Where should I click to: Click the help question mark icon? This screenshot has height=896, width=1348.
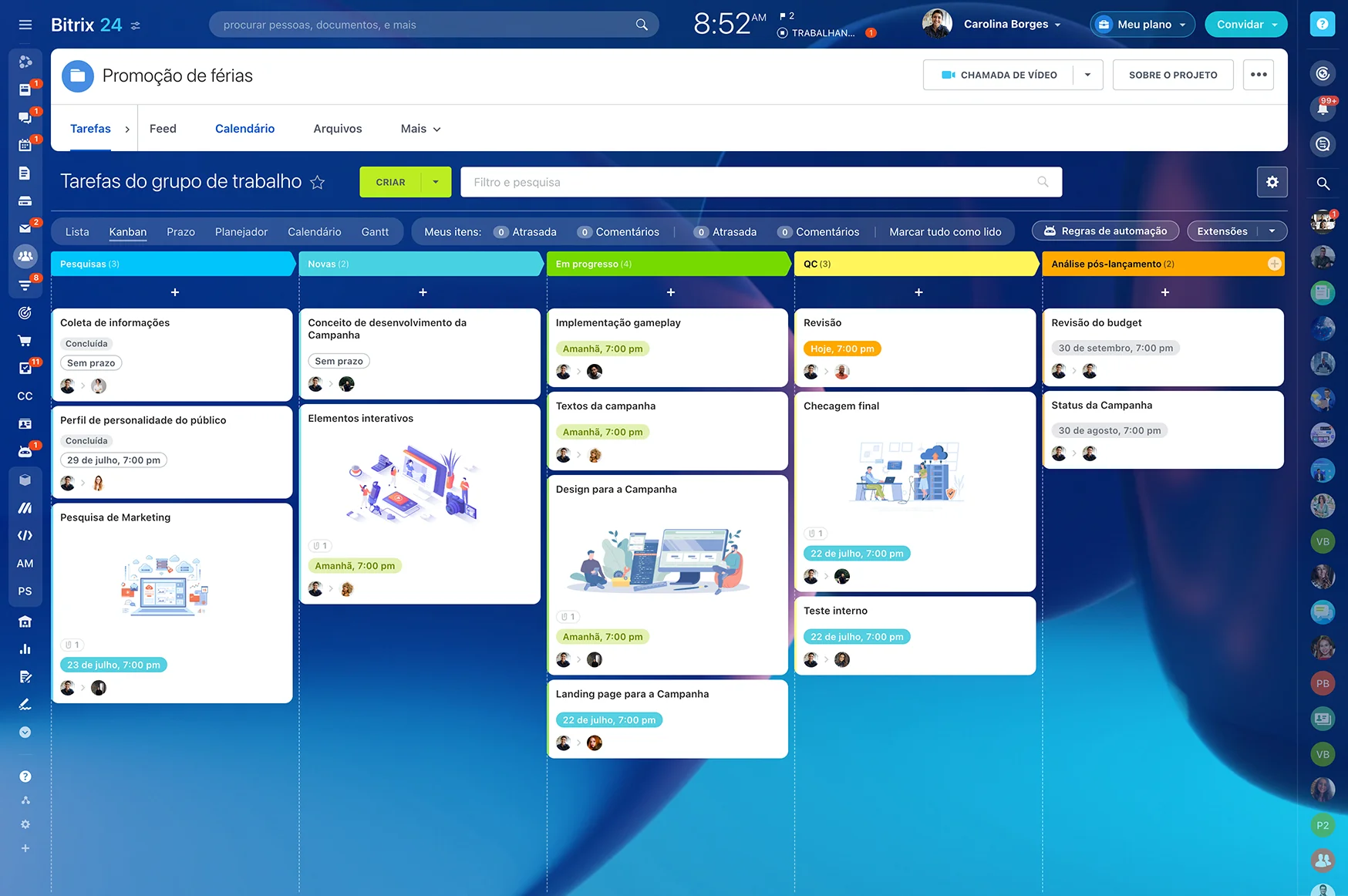1322,25
